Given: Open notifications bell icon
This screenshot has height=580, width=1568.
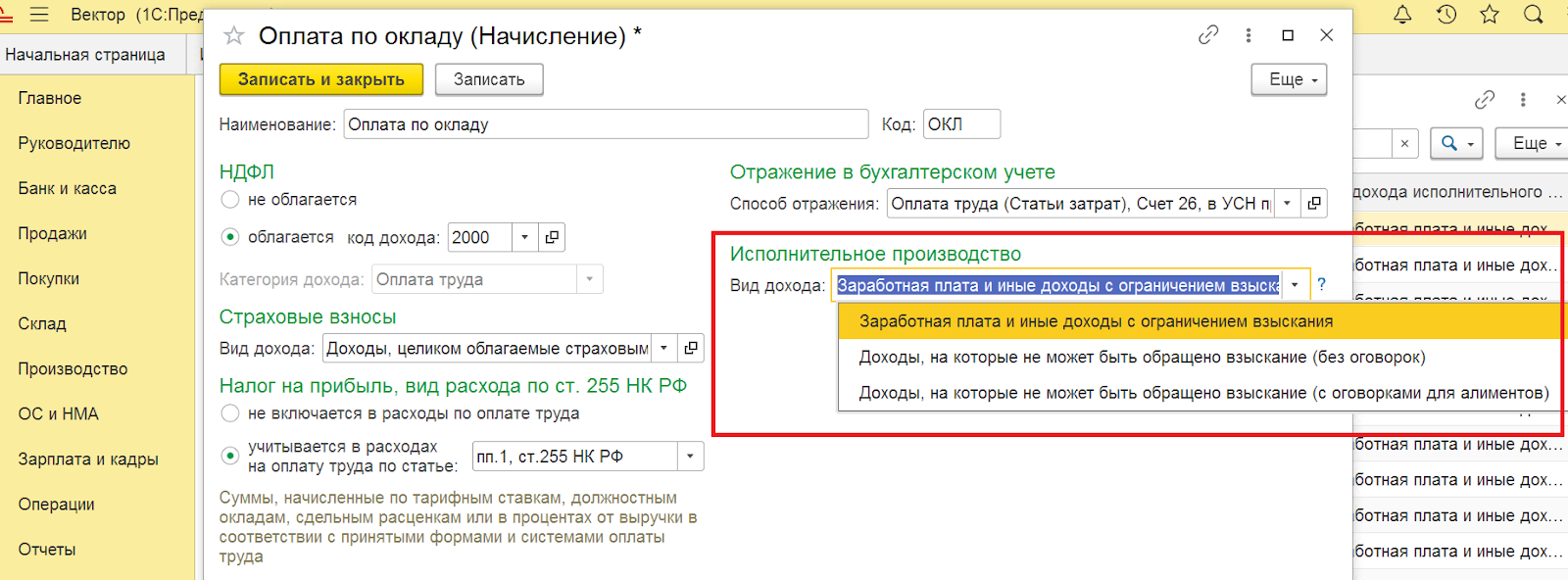Looking at the screenshot, I should tap(1402, 15).
